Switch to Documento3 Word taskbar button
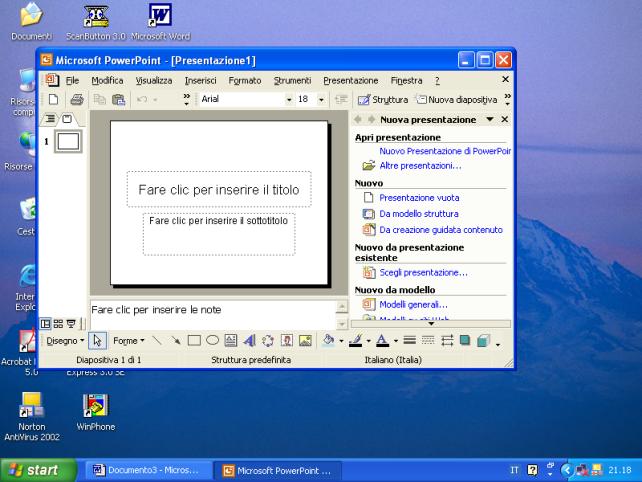This screenshot has height=482, width=642. pos(149,470)
